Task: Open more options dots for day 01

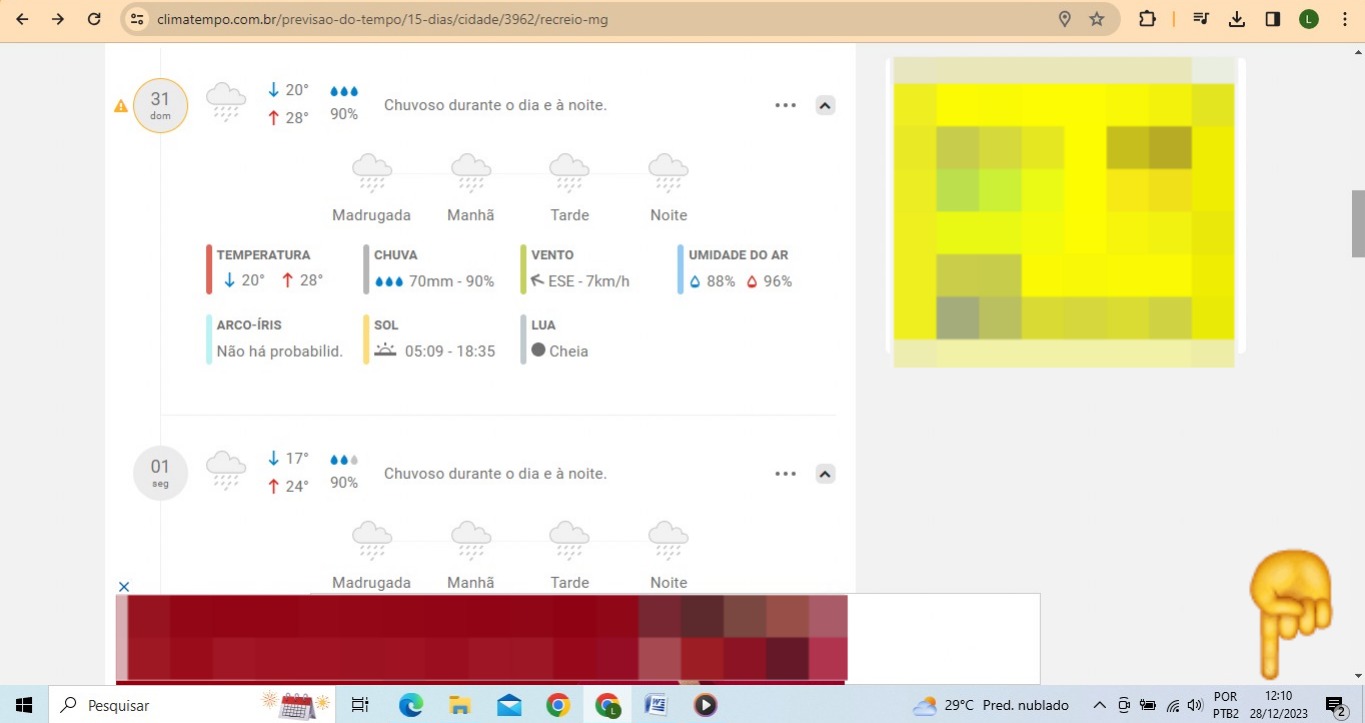Action: tap(785, 474)
